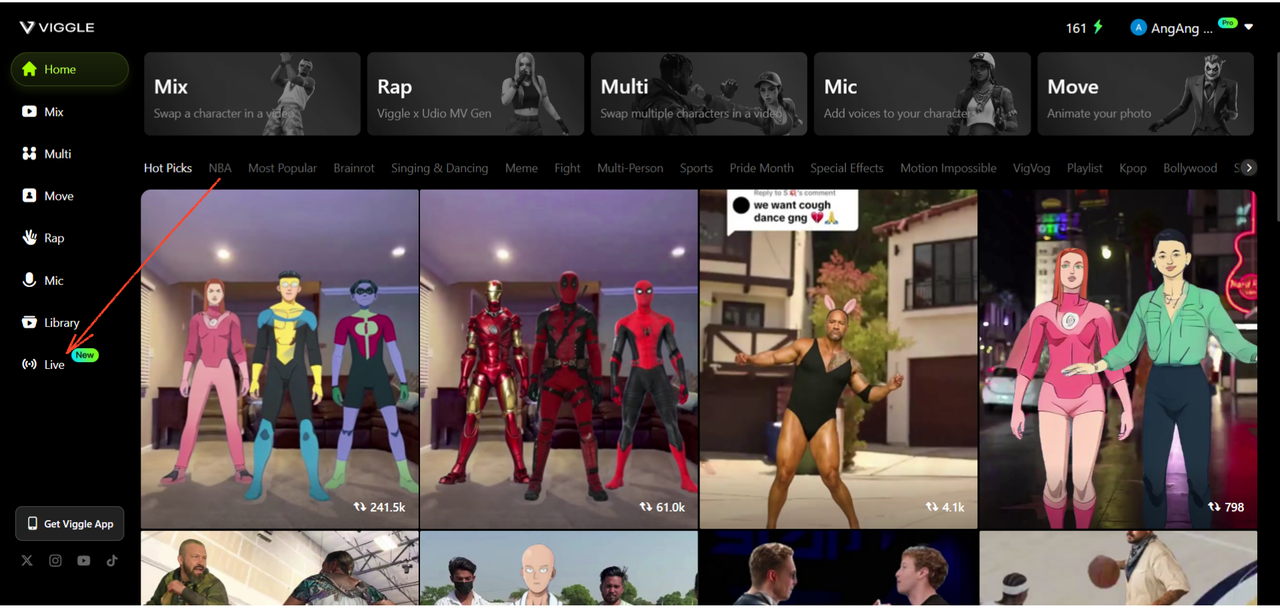The width and height of the screenshot is (1280, 608).
Task: Open the bald anime character video thumbnail
Action: click(x=559, y=568)
